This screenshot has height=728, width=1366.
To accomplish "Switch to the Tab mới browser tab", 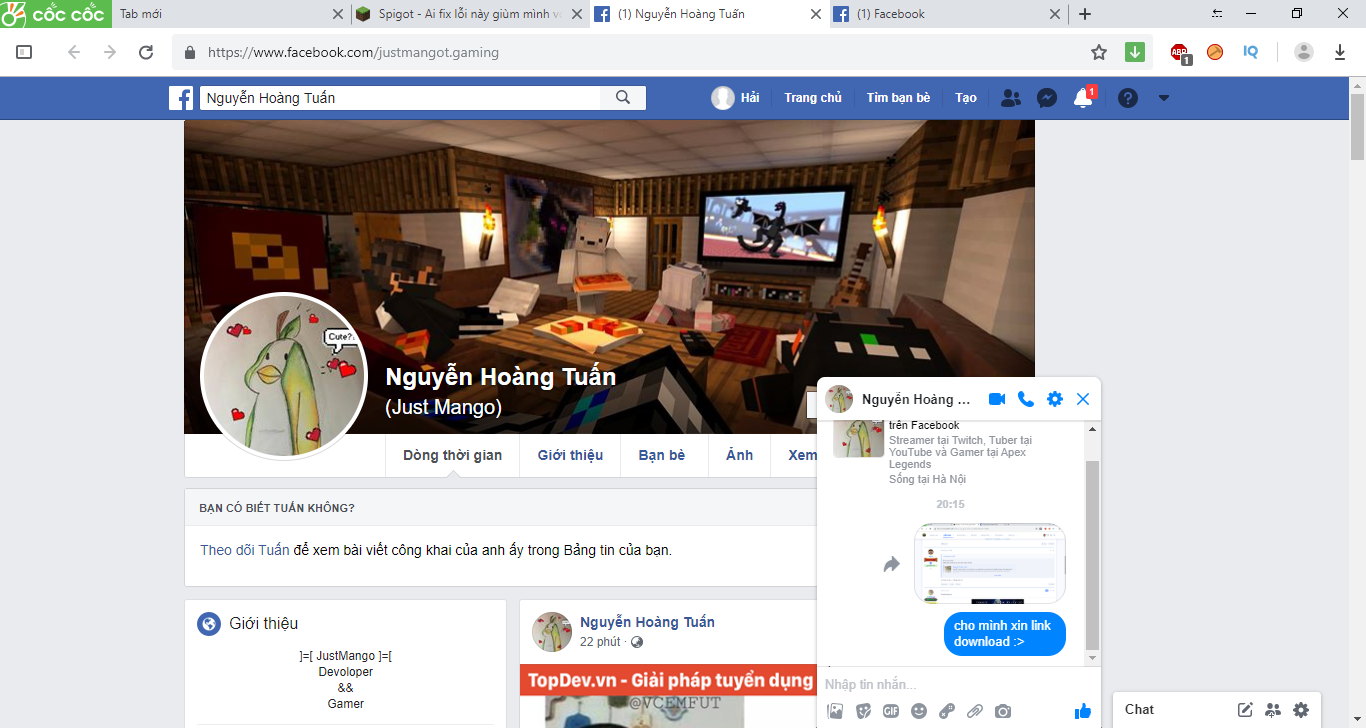I will click(232, 14).
